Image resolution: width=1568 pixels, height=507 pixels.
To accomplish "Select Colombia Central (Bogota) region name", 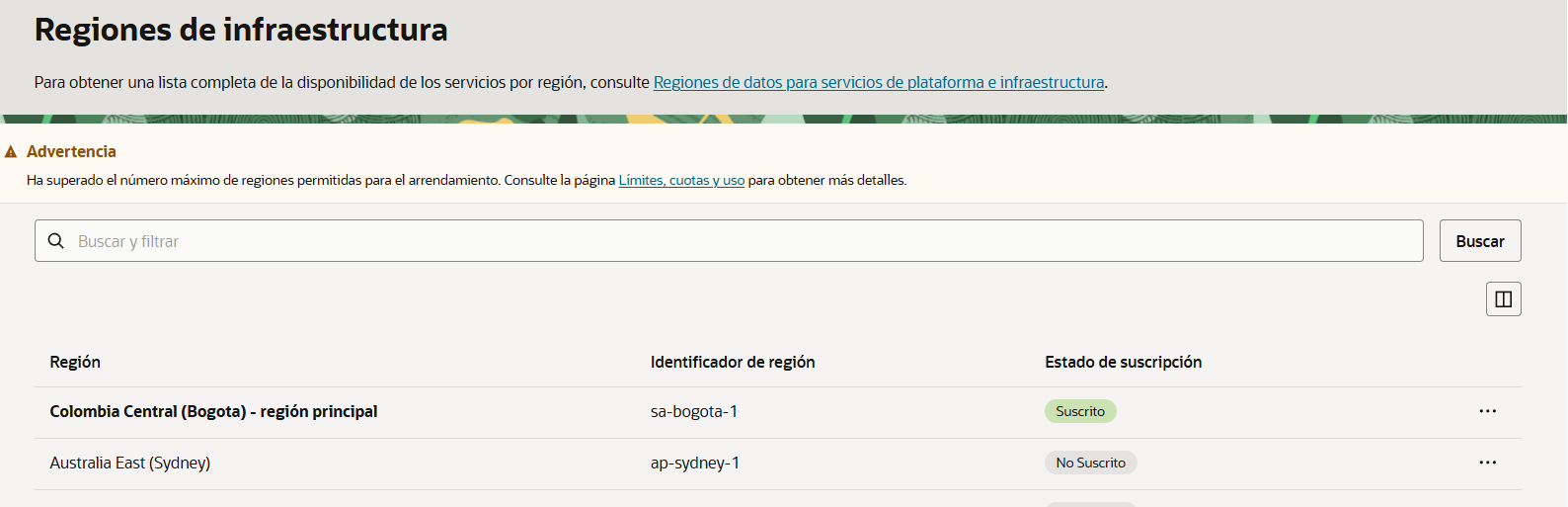I will (x=213, y=411).
